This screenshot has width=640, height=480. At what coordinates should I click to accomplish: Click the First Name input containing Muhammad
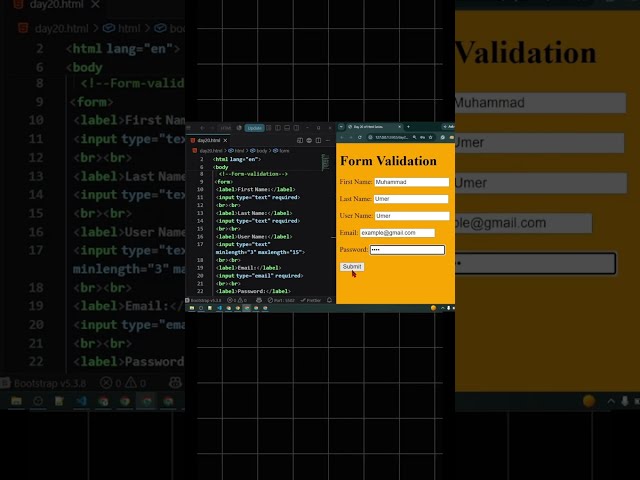tap(412, 182)
